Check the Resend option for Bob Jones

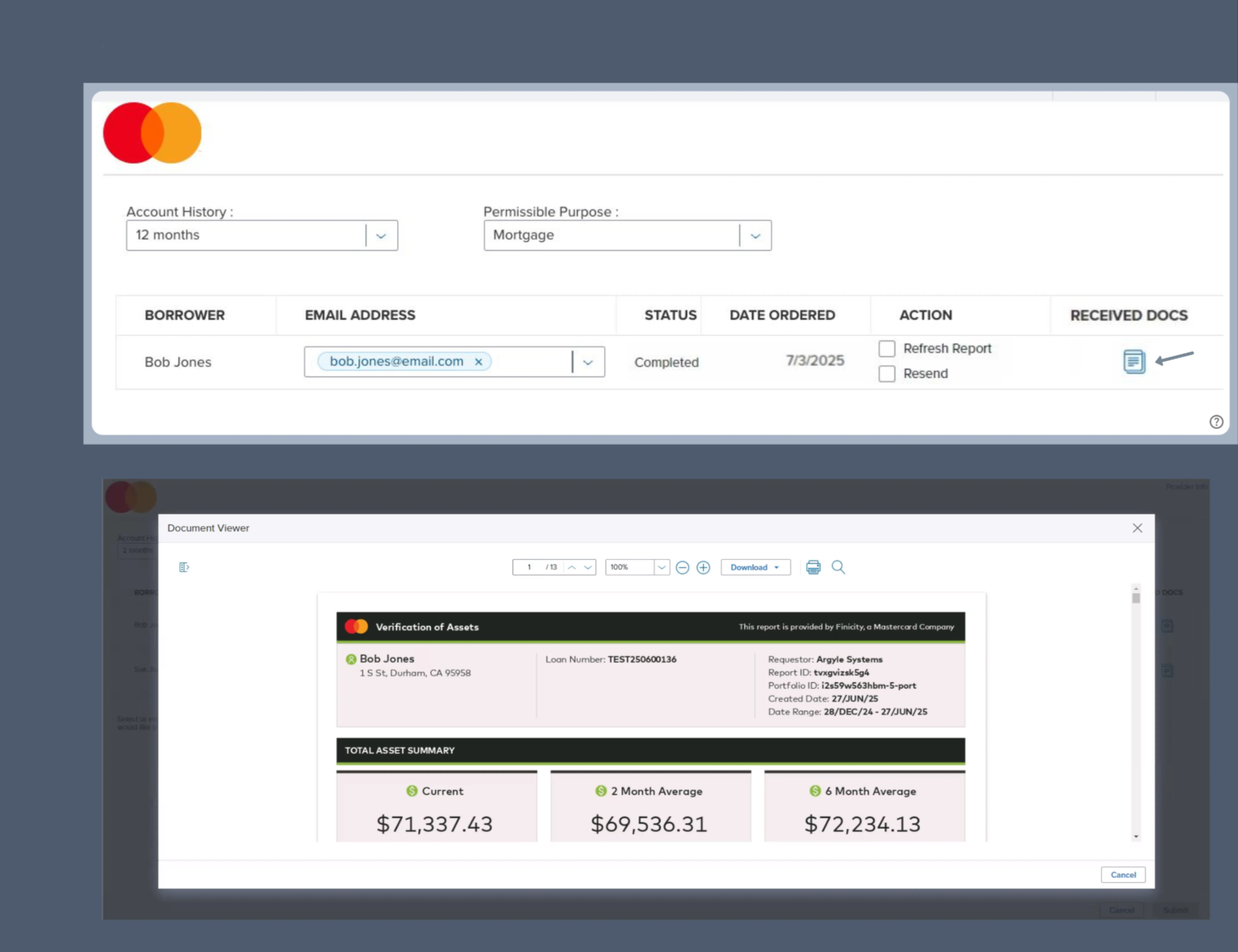point(887,373)
